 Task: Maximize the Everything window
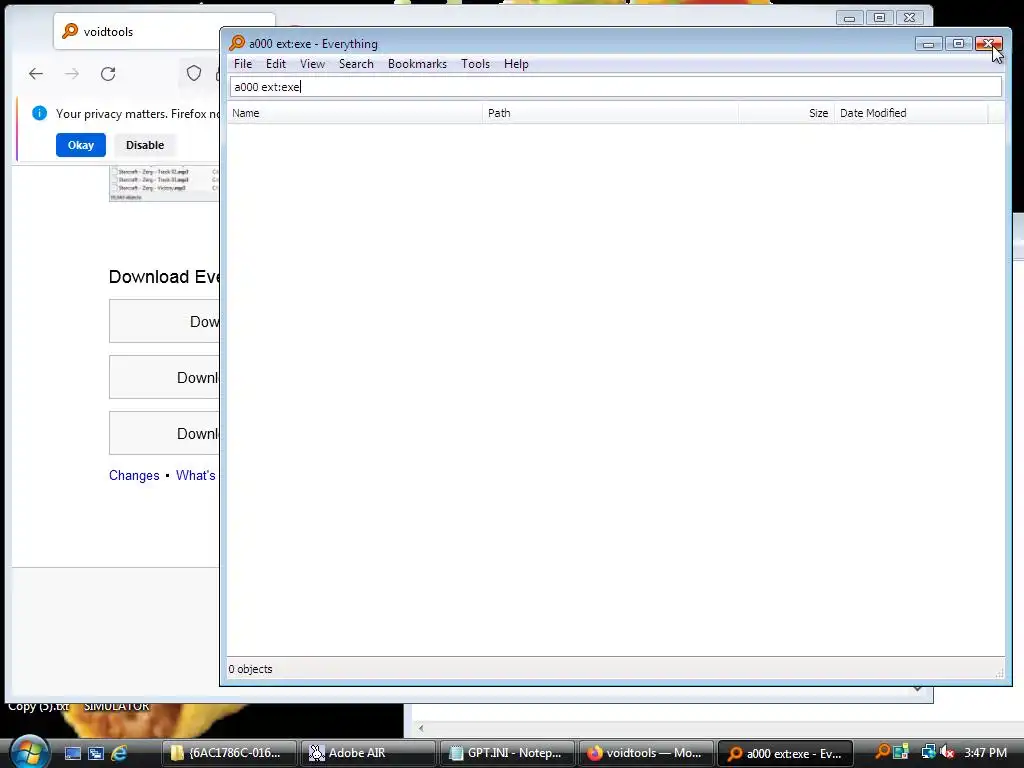coord(958,44)
